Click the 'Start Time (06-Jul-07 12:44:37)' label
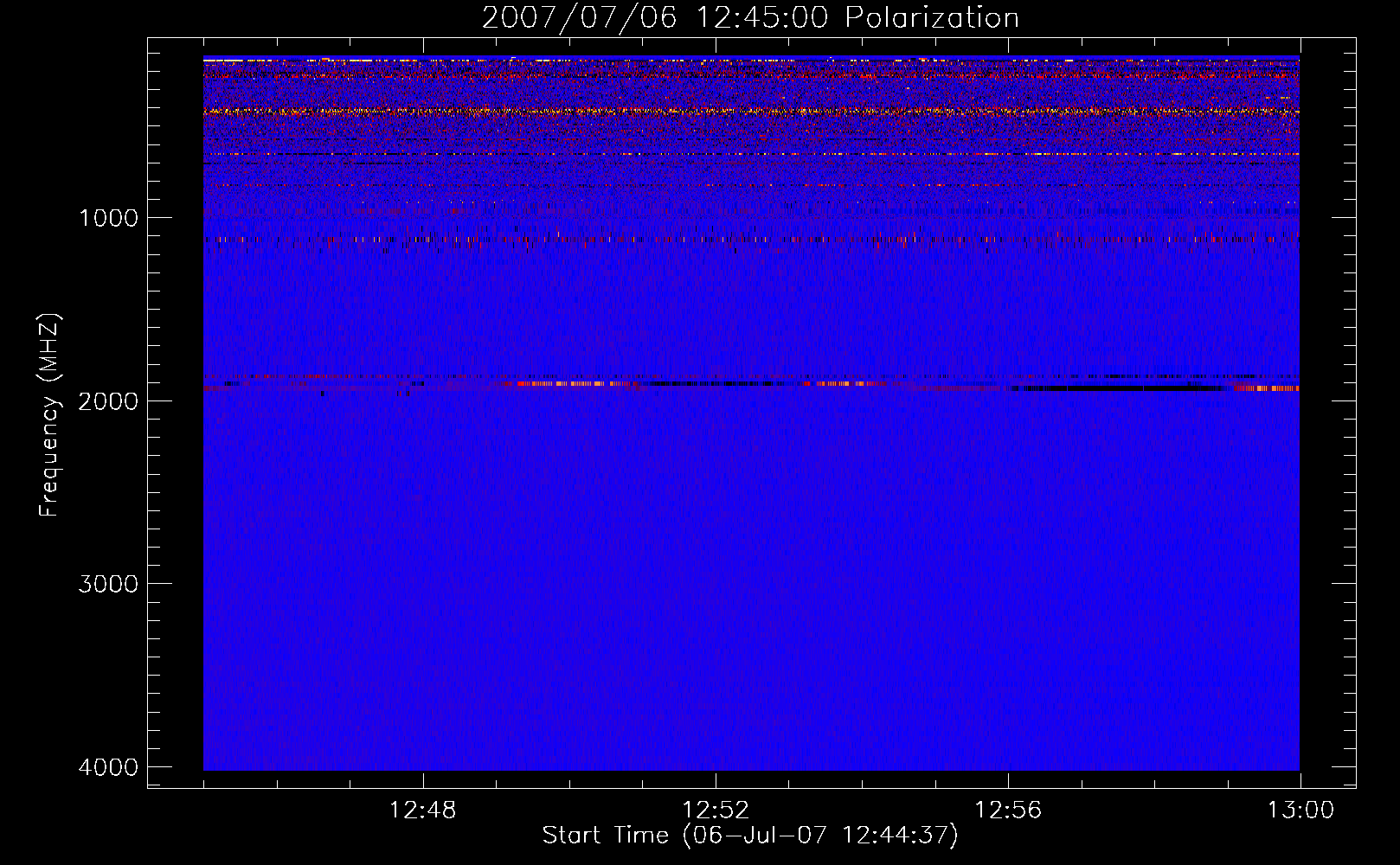This screenshot has height=865, width=1400. [x=750, y=836]
